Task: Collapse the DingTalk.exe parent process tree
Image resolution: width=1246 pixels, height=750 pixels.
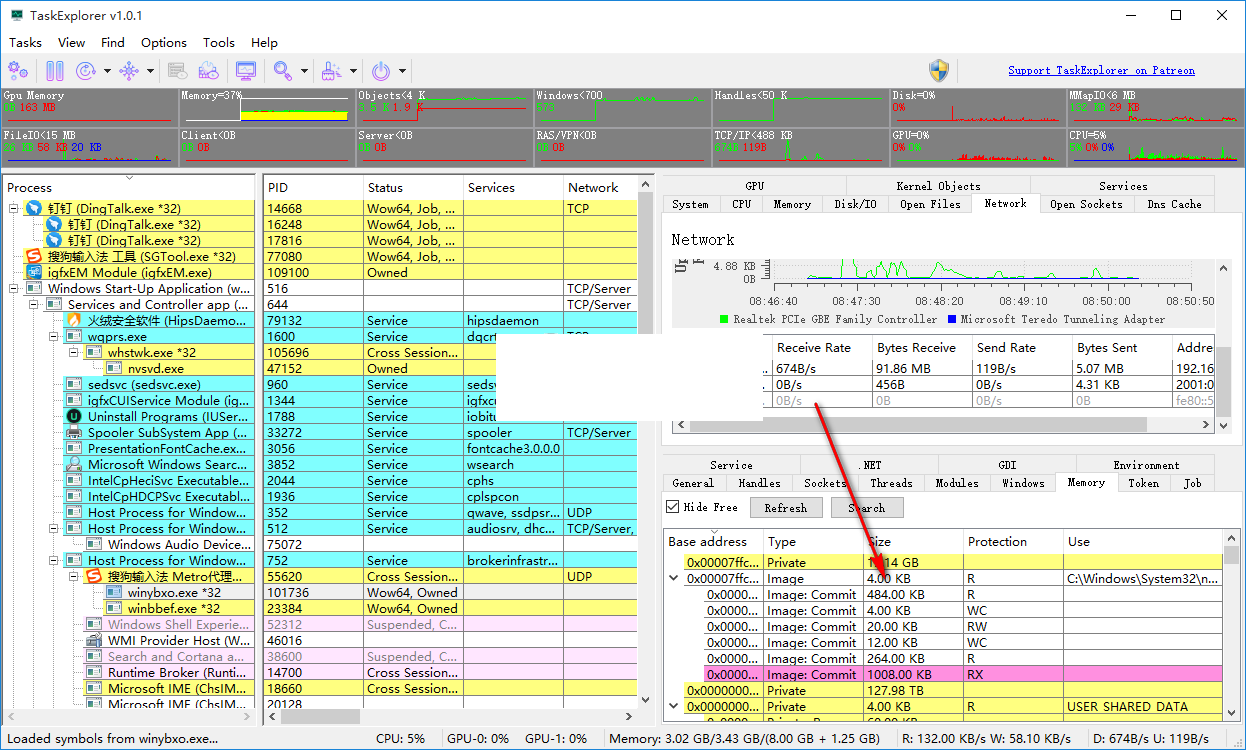Action: pos(15,209)
